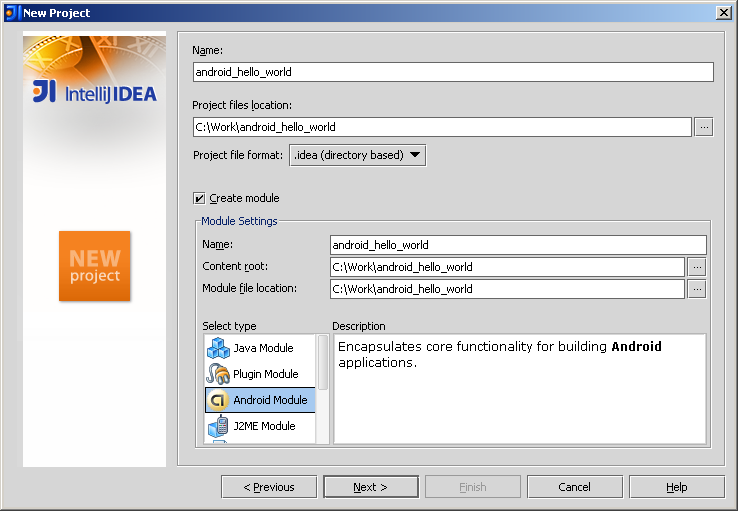Open the Project file format dropdown
This screenshot has width=738, height=511.
[x=357, y=155]
